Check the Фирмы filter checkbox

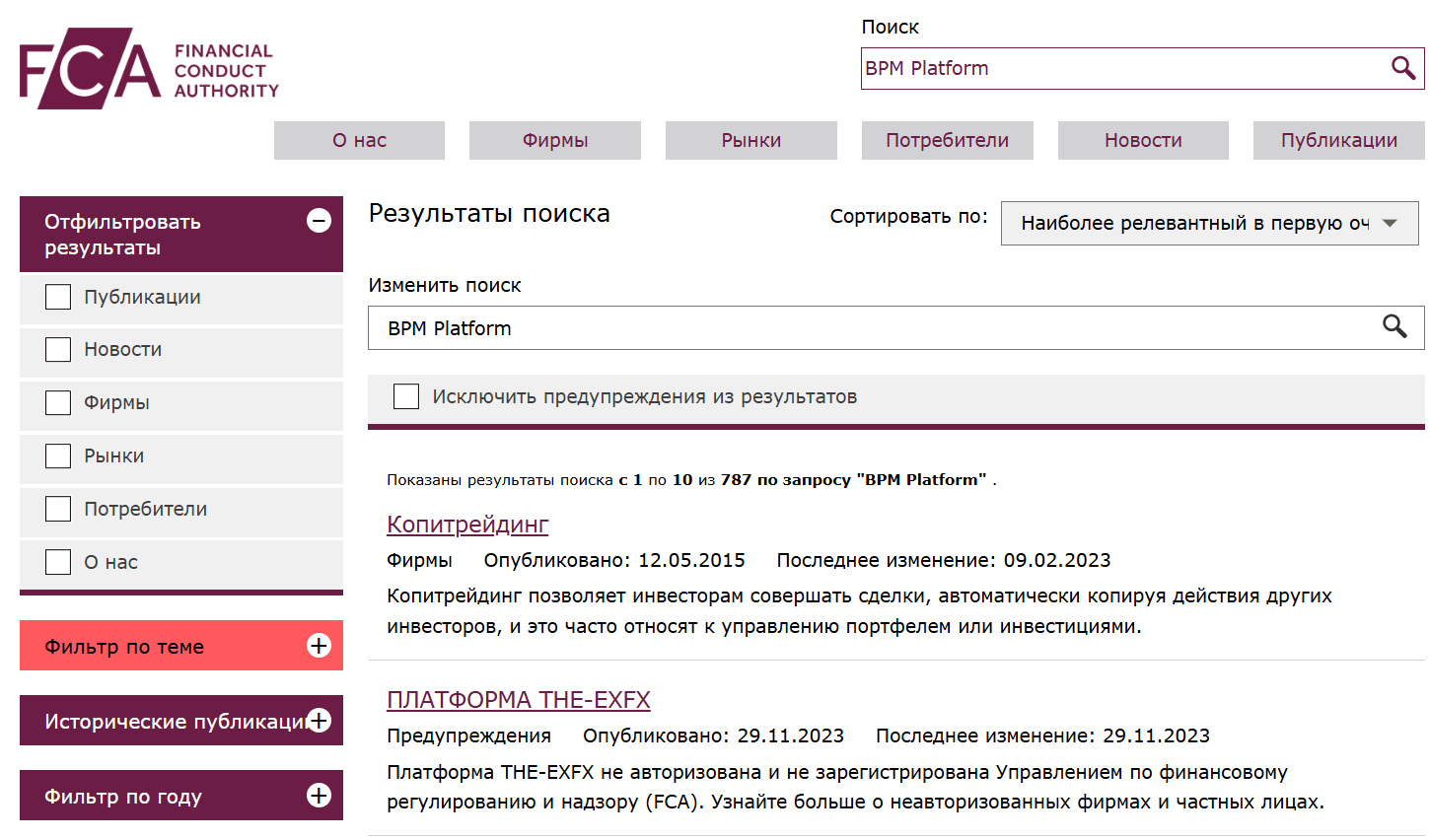[57, 402]
